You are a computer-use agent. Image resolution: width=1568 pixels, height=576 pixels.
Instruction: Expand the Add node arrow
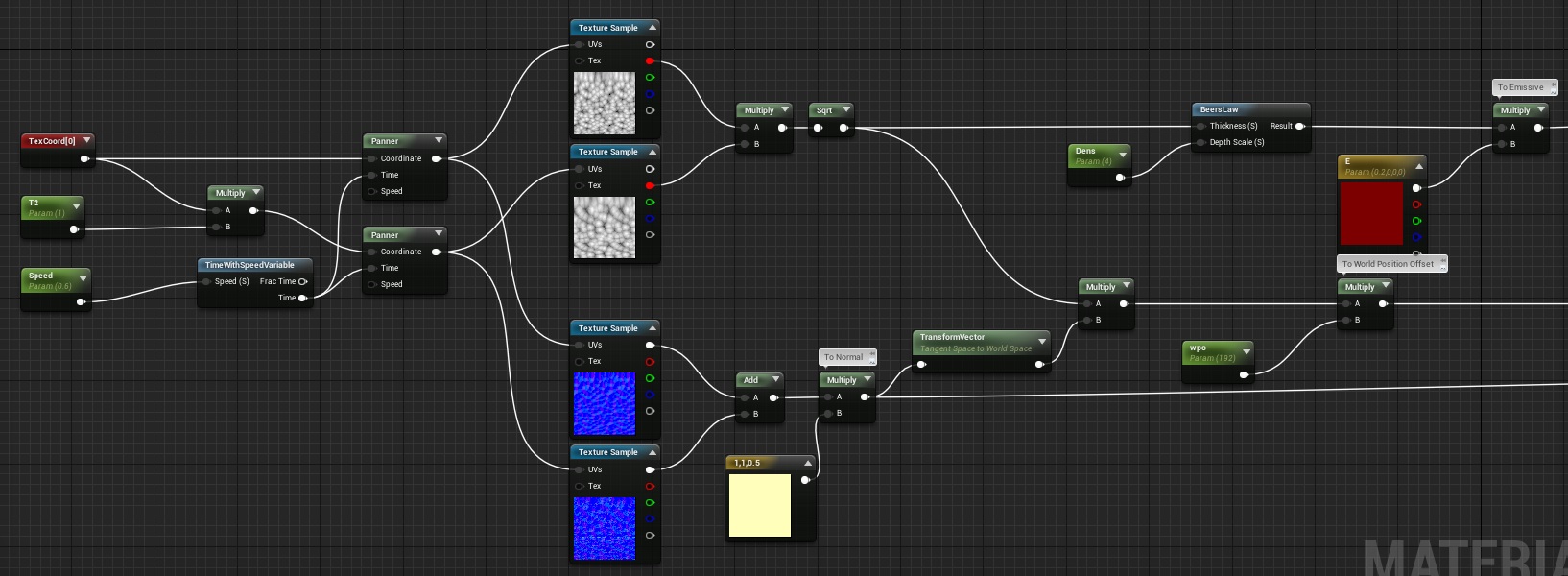[x=775, y=379]
